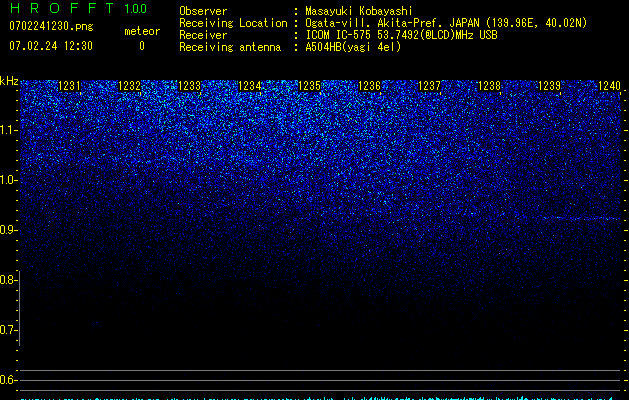The width and height of the screenshot is (629, 400).
Task: Click the faint echo trace near 1239
Action: pyautogui.click(x=582, y=218)
